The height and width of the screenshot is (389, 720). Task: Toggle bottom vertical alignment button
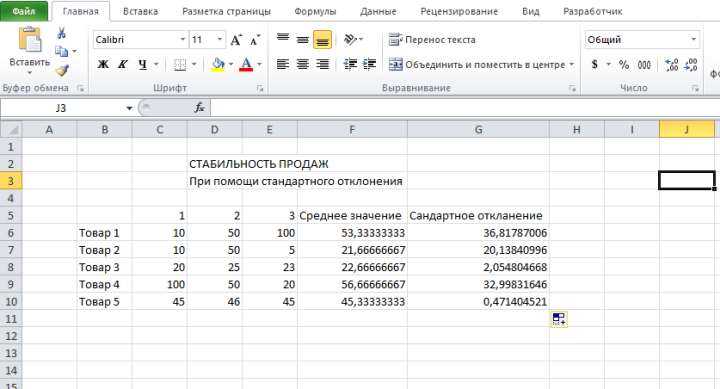point(322,40)
